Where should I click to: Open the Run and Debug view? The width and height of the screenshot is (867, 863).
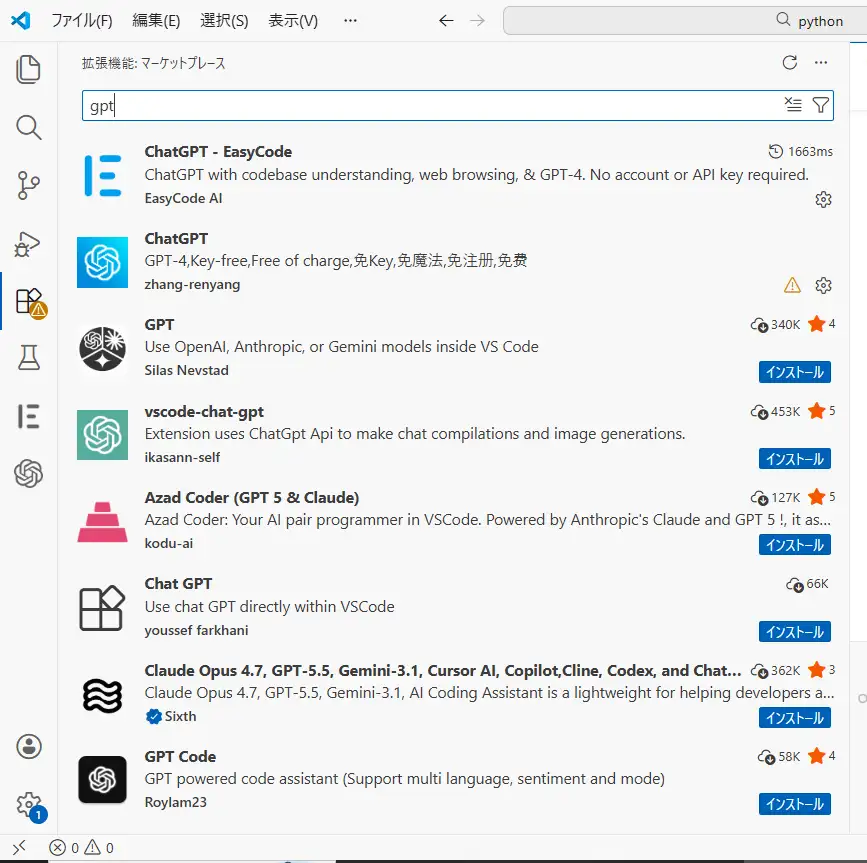[28, 244]
